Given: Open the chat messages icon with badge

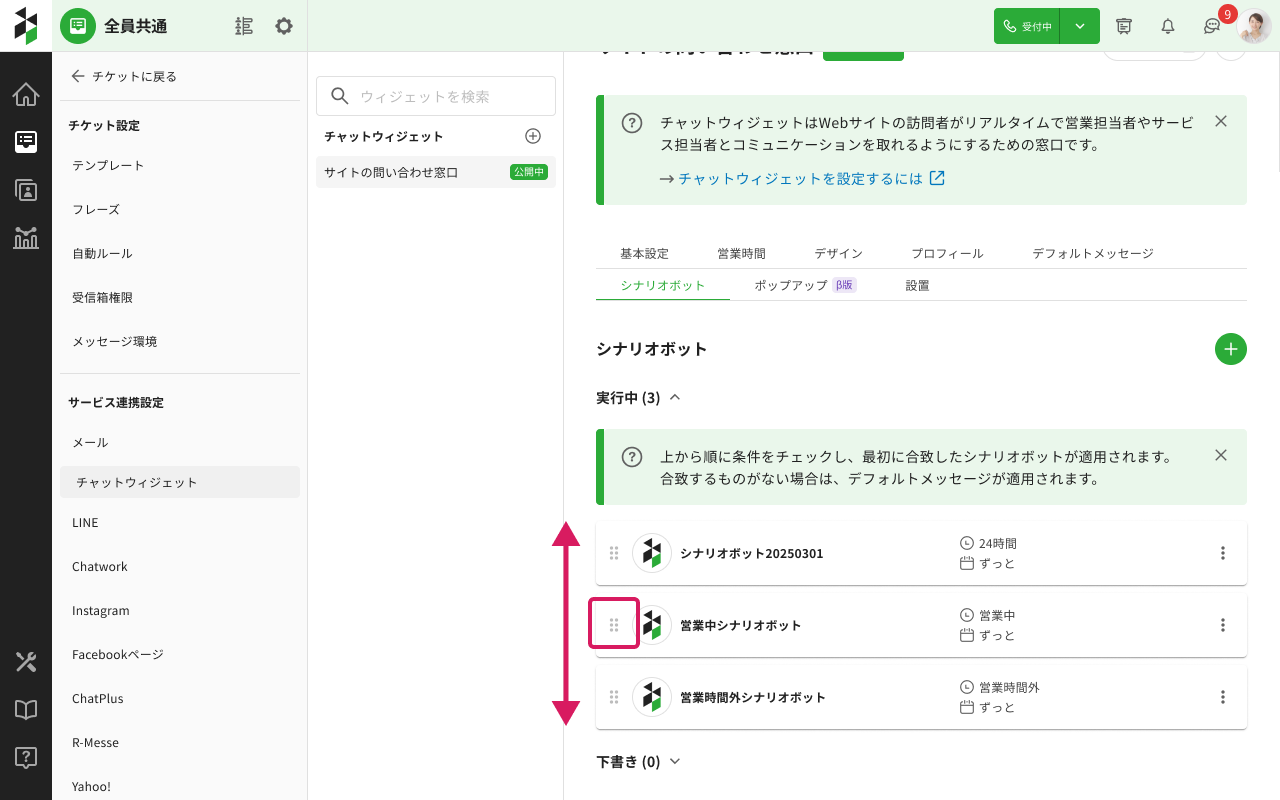Looking at the screenshot, I should [1212, 26].
